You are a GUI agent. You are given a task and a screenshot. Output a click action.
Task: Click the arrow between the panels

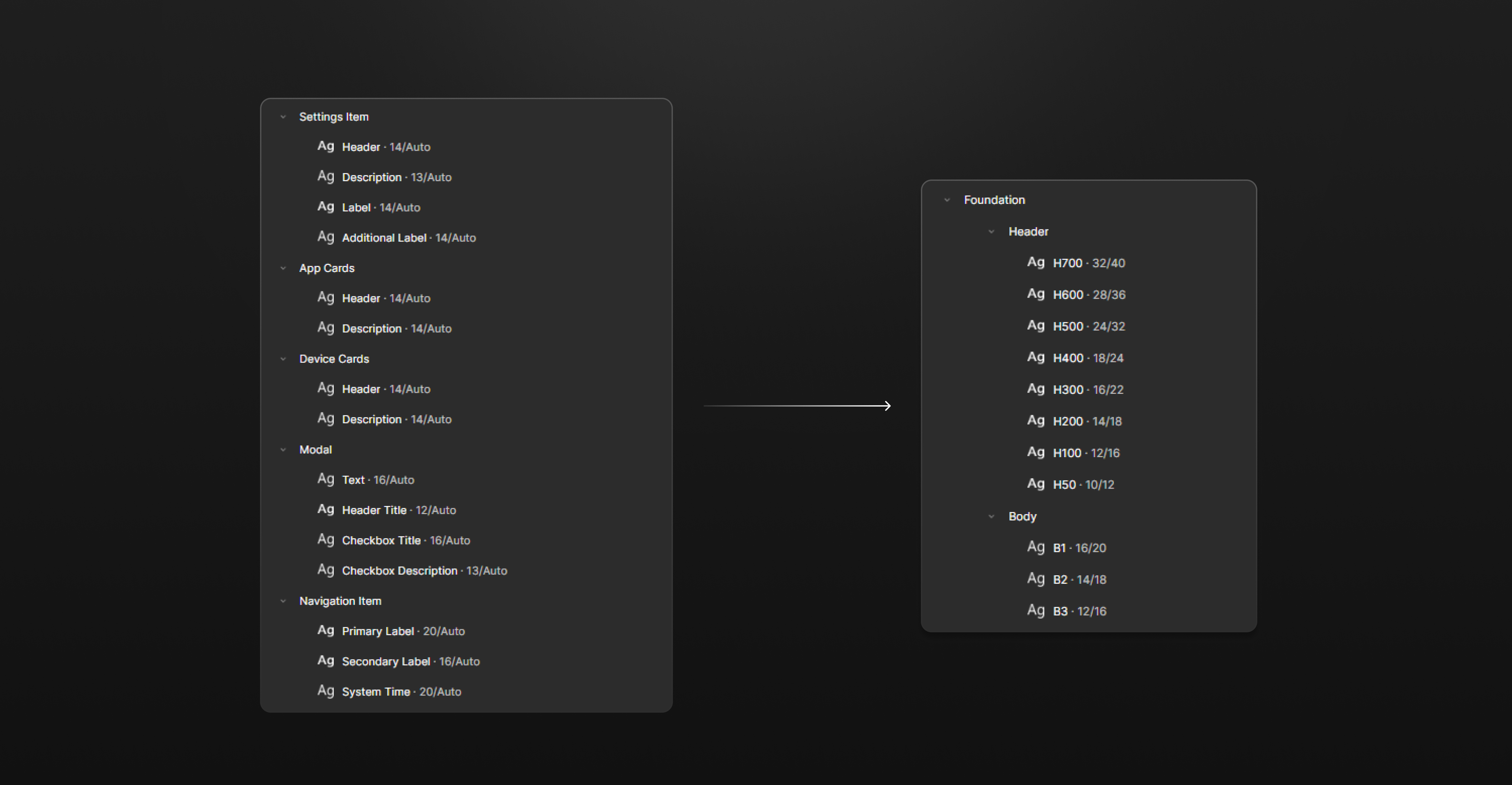point(797,406)
